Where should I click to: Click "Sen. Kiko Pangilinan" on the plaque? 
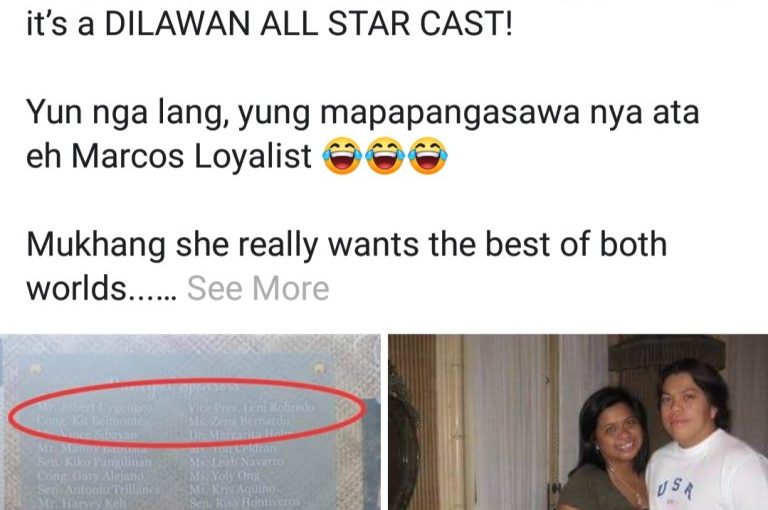pos(95,461)
